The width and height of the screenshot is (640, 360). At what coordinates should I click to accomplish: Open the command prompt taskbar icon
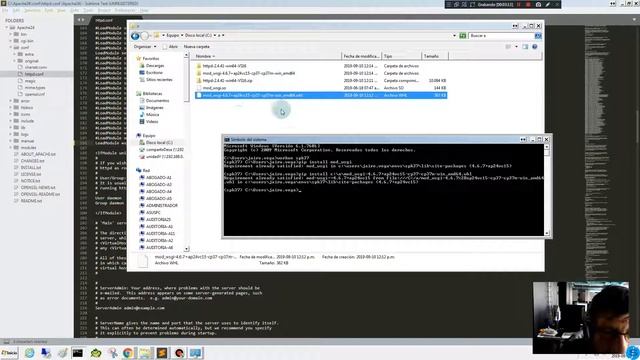pos(78,353)
